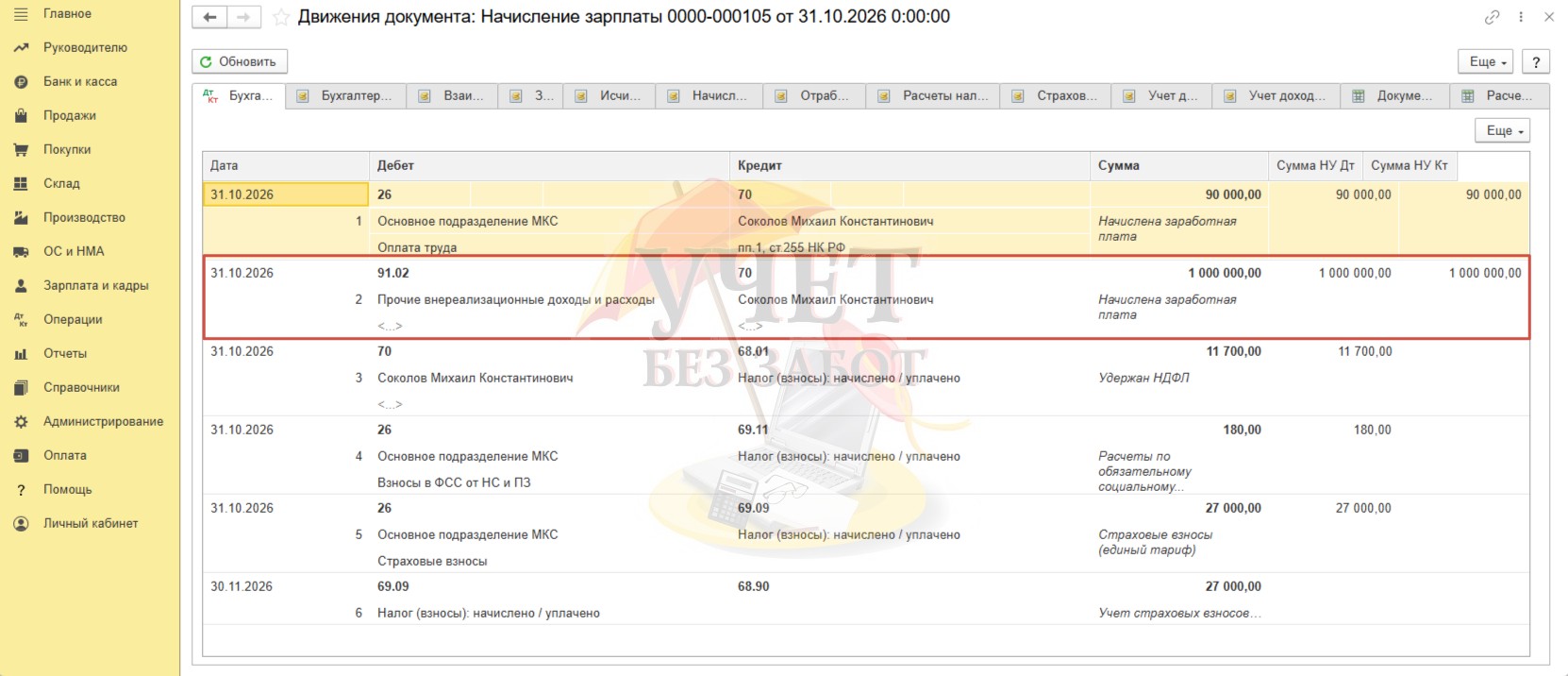Select the 30.11.2026 date cell
The image size is (1568, 676).
tap(242, 586)
